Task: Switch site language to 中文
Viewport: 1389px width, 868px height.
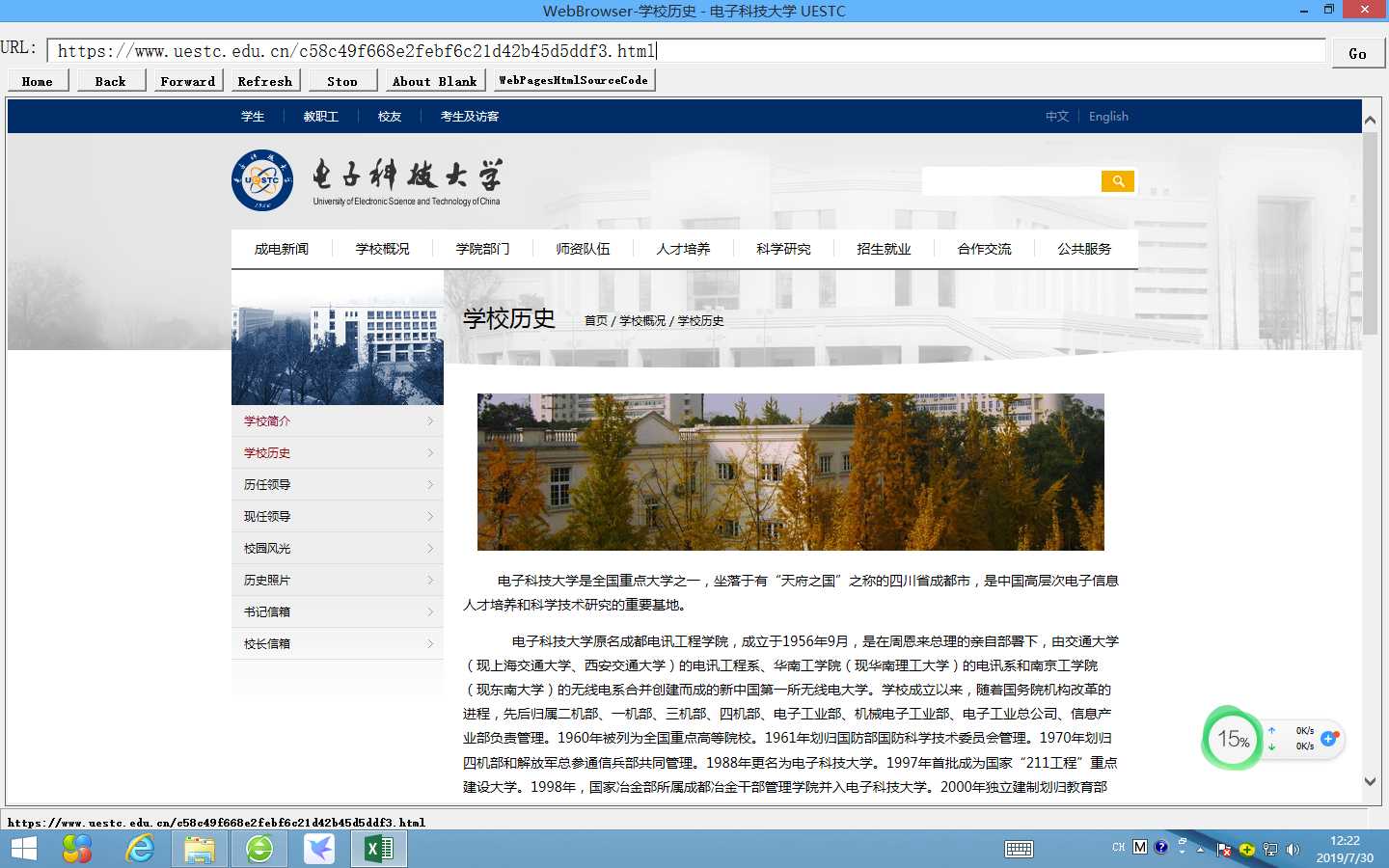Action: click(x=1057, y=116)
